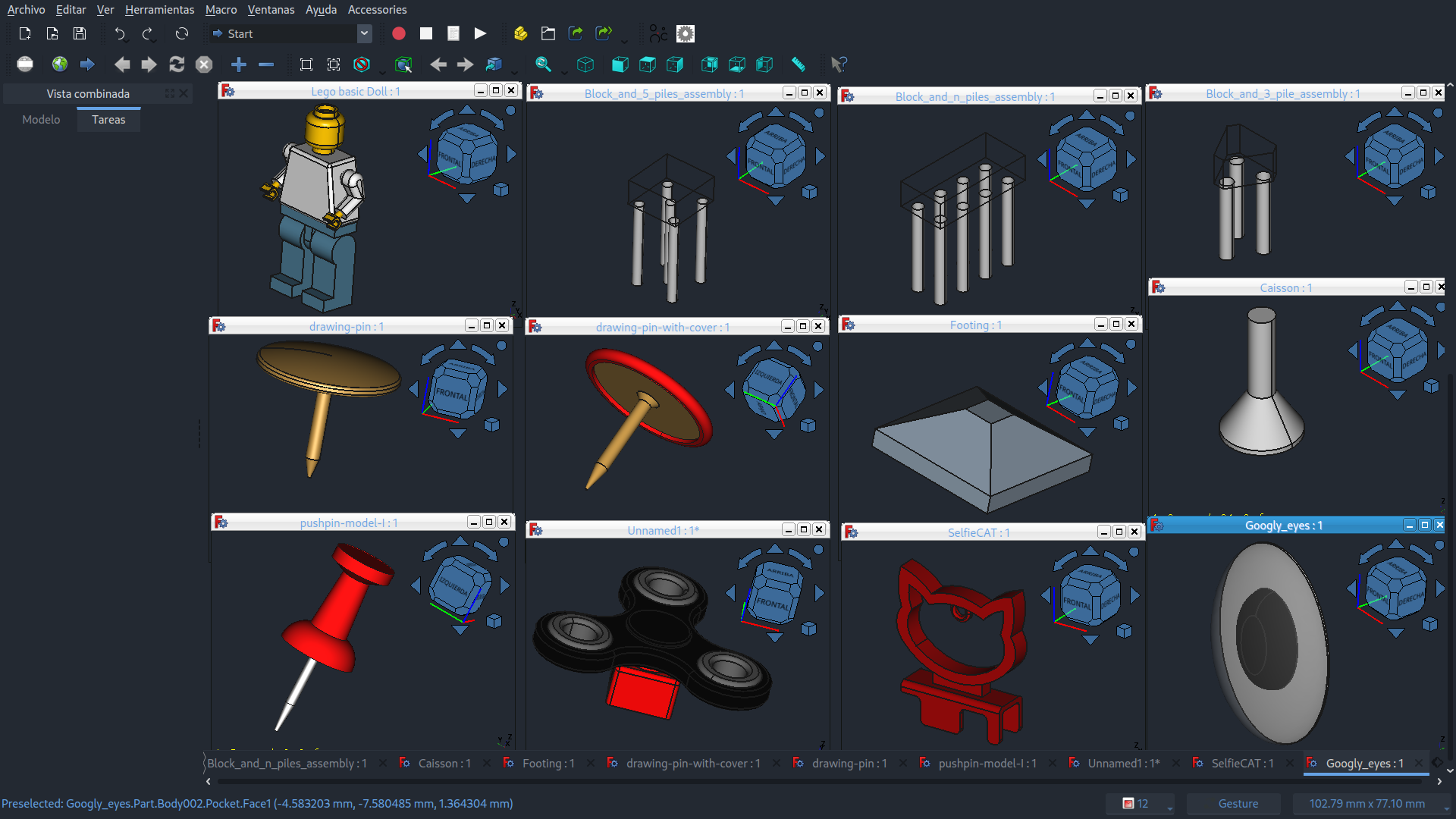Redo the last undone action
Viewport: 1456px width, 819px height.
click(146, 33)
